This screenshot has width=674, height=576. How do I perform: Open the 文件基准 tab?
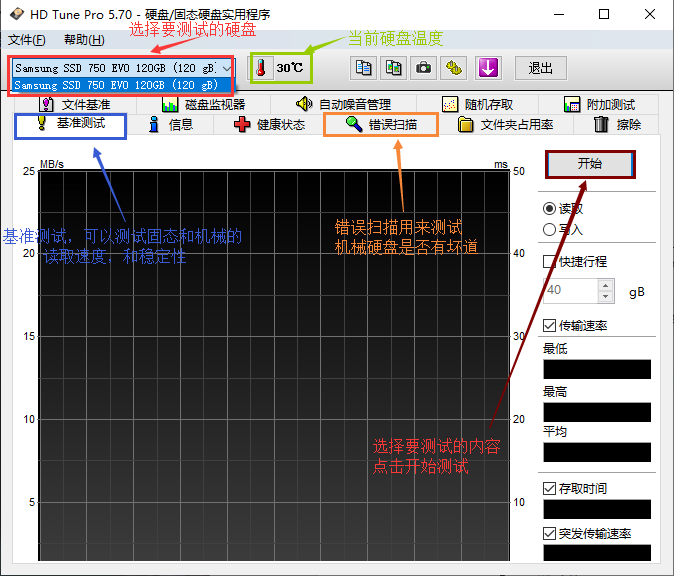76,104
